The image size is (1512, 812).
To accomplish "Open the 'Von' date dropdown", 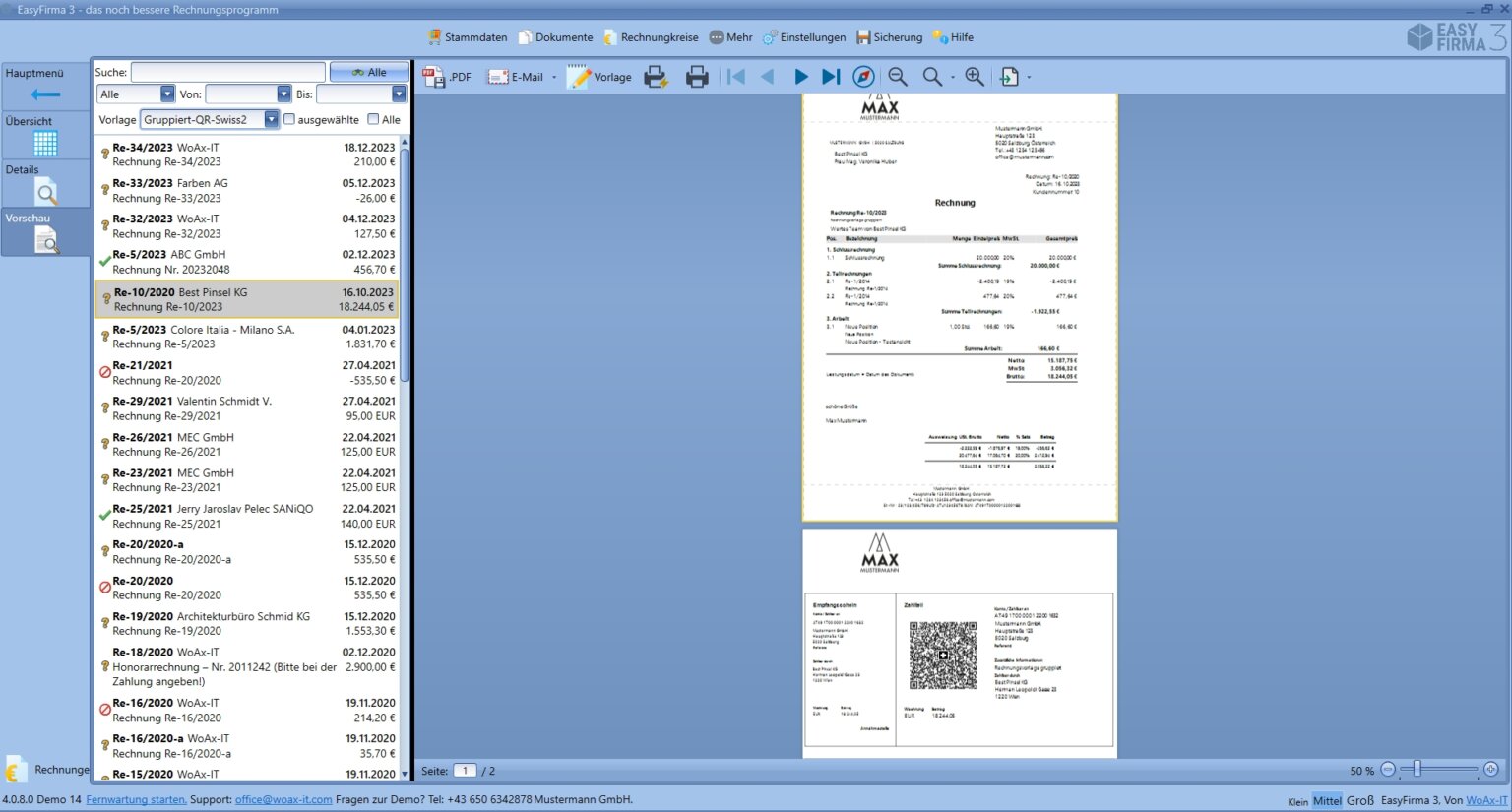I will click(283, 94).
